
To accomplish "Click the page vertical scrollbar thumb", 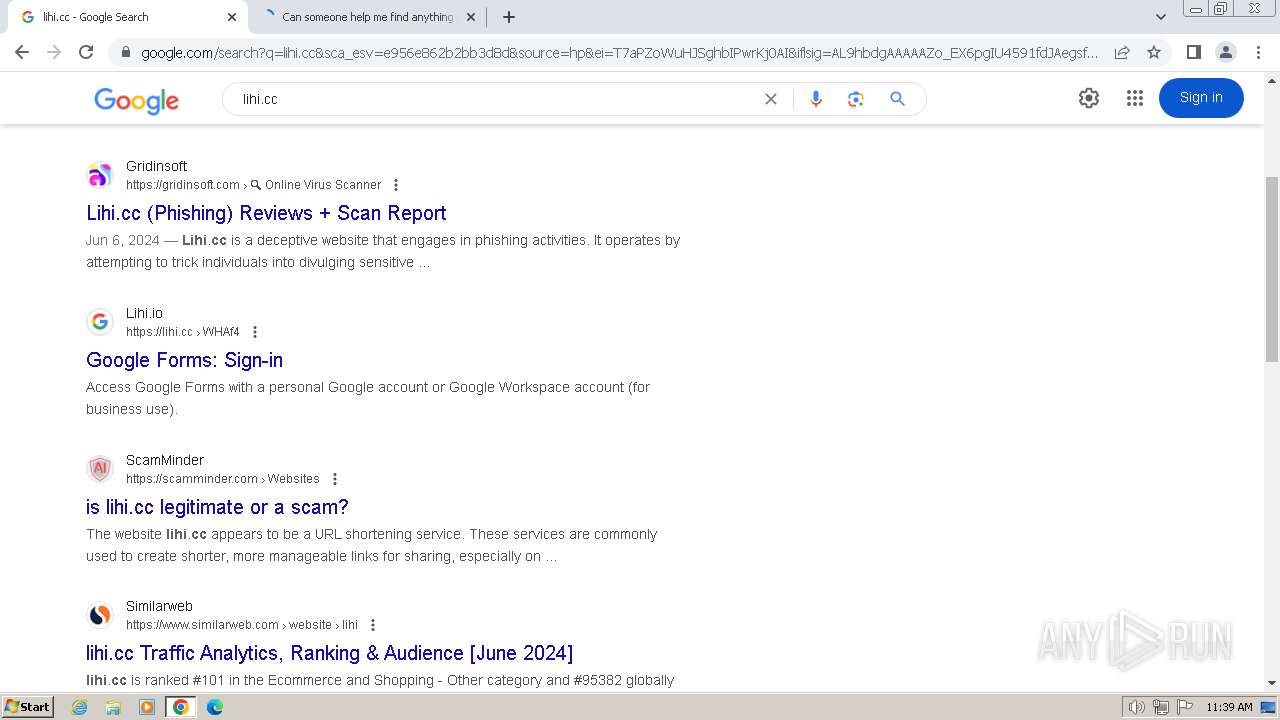I will tap(1272, 270).
